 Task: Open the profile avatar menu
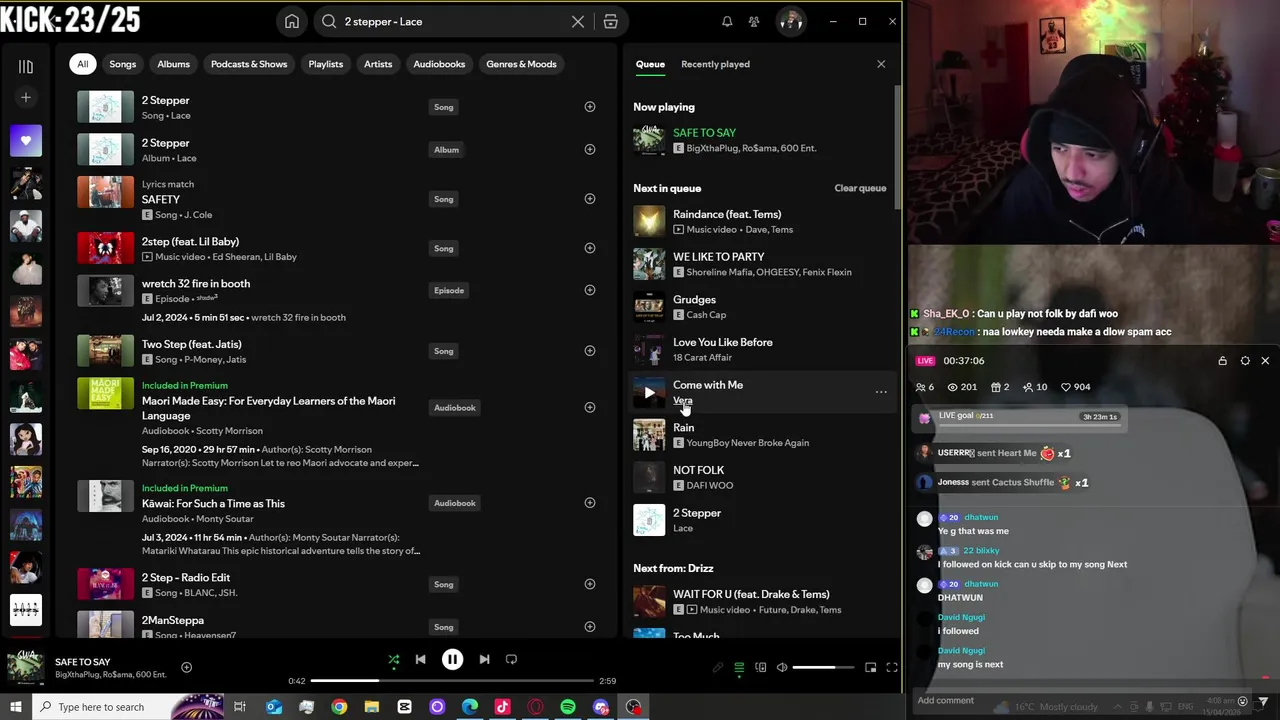(791, 21)
